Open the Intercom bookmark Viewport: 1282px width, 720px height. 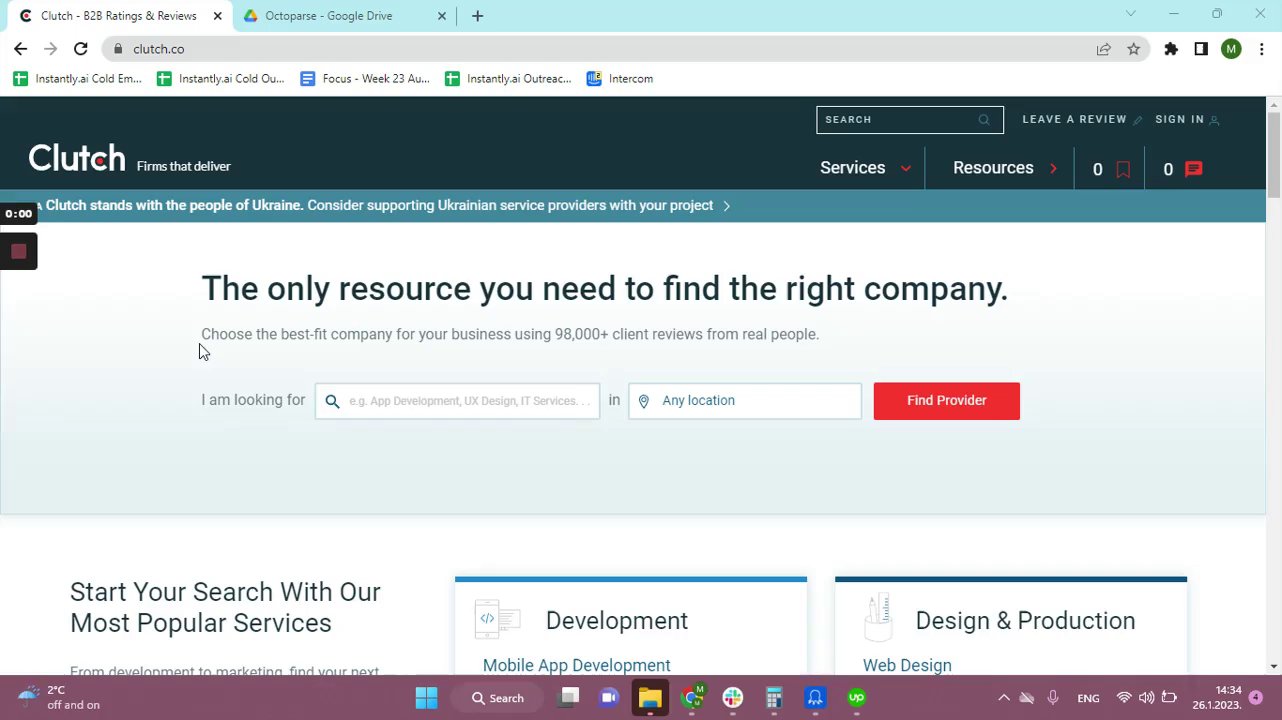click(x=620, y=79)
